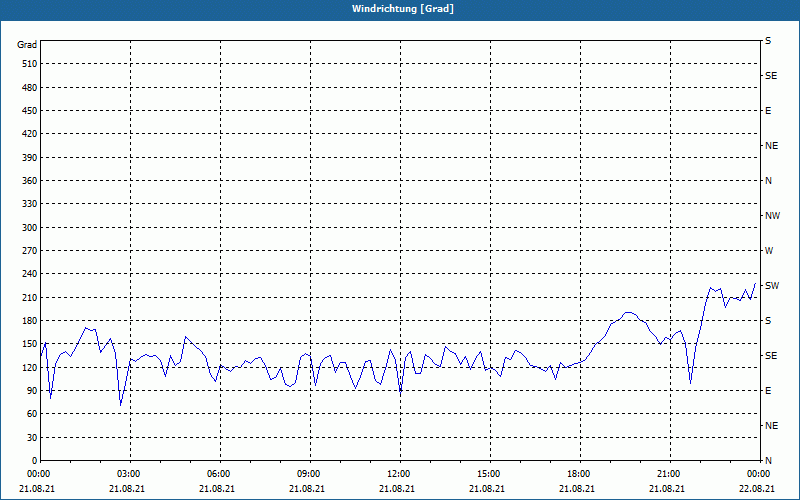Select the 00:00 label above 22.08.21
Screen dimensions: 800x500
coord(760,474)
